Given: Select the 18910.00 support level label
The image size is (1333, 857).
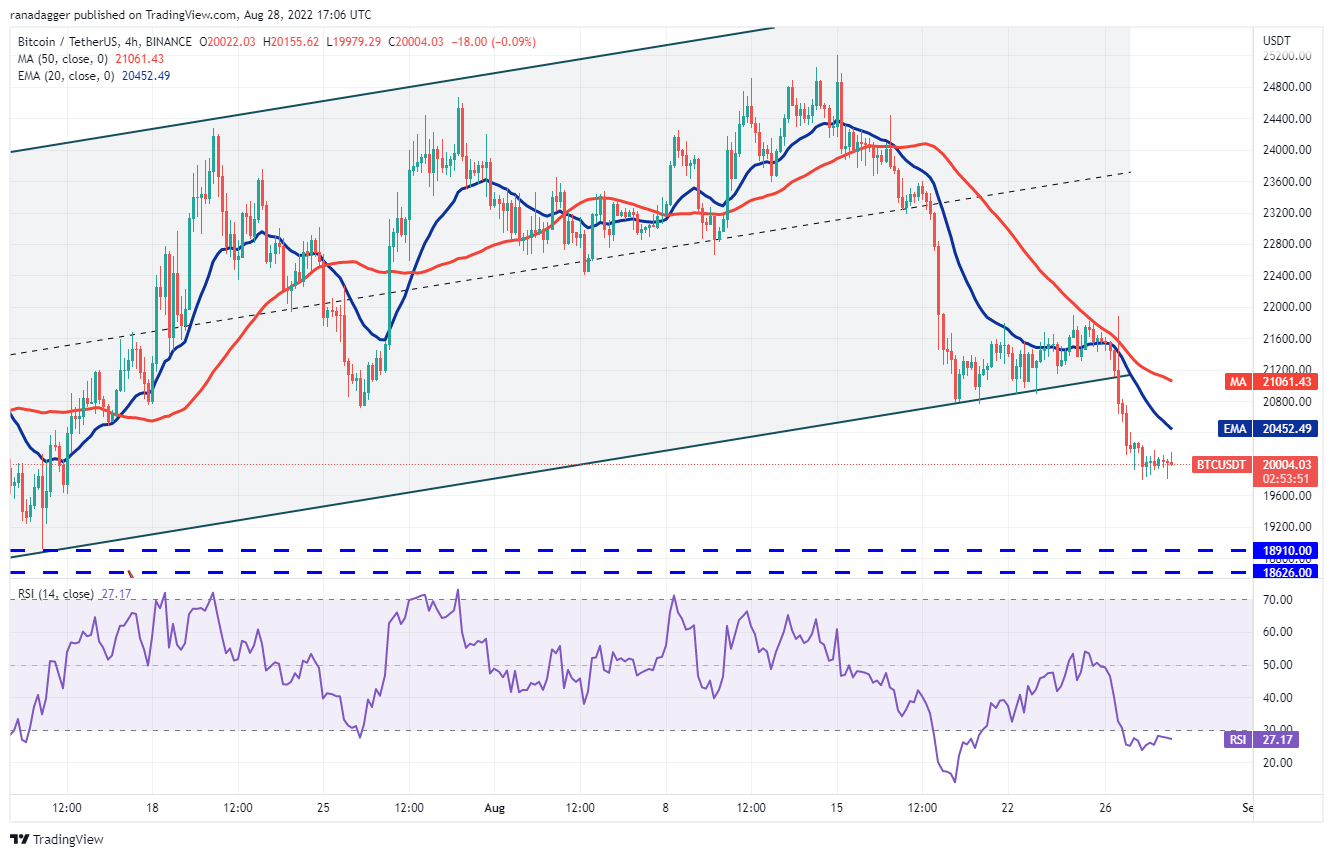Looking at the screenshot, I should pos(1289,550).
